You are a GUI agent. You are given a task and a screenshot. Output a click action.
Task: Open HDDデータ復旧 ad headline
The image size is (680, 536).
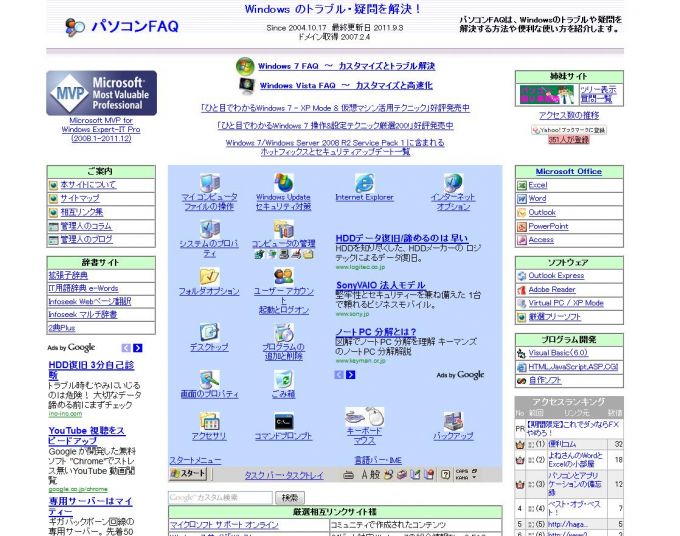pyautogui.click(x=402, y=238)
